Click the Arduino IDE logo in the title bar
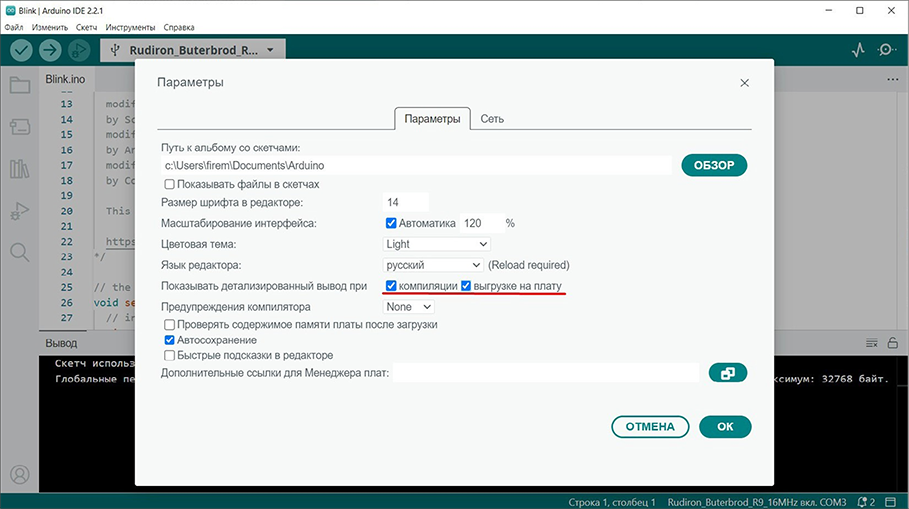The height and width of the screenshot is (509, 909). pos(10,10)
